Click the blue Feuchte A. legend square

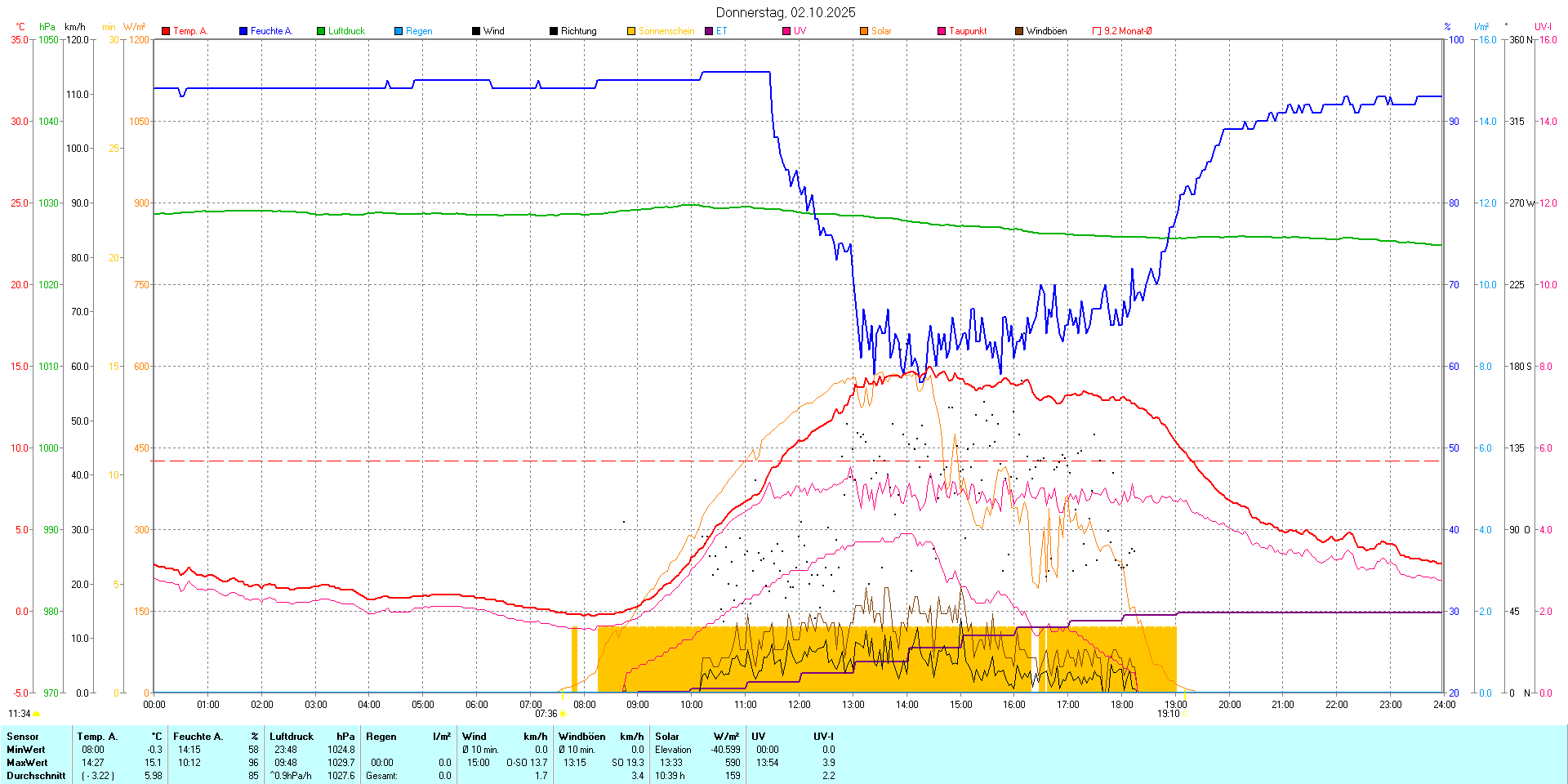(x=243, y=31)
